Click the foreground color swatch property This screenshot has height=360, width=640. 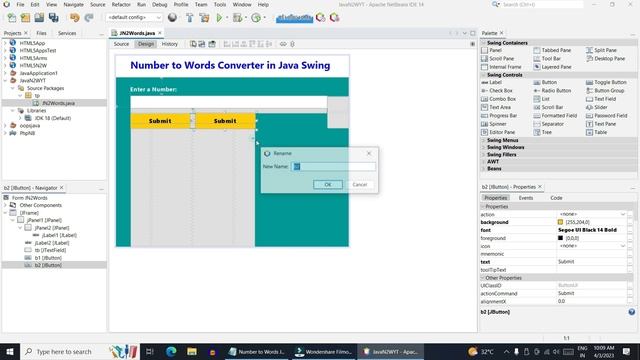560,238
